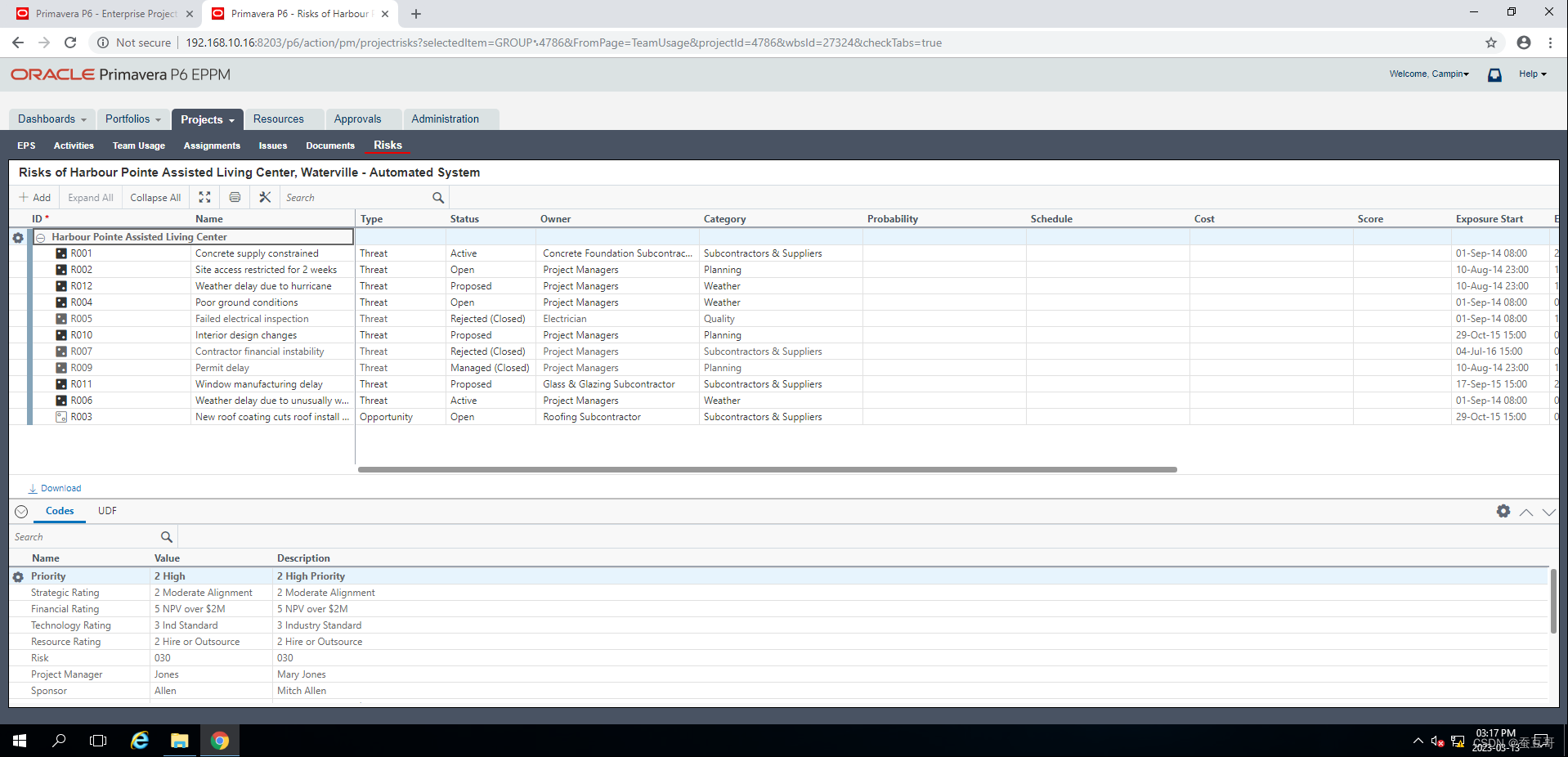The image size is (1568, 757).
Task: Click Expand All button
Action: (91, 197)
